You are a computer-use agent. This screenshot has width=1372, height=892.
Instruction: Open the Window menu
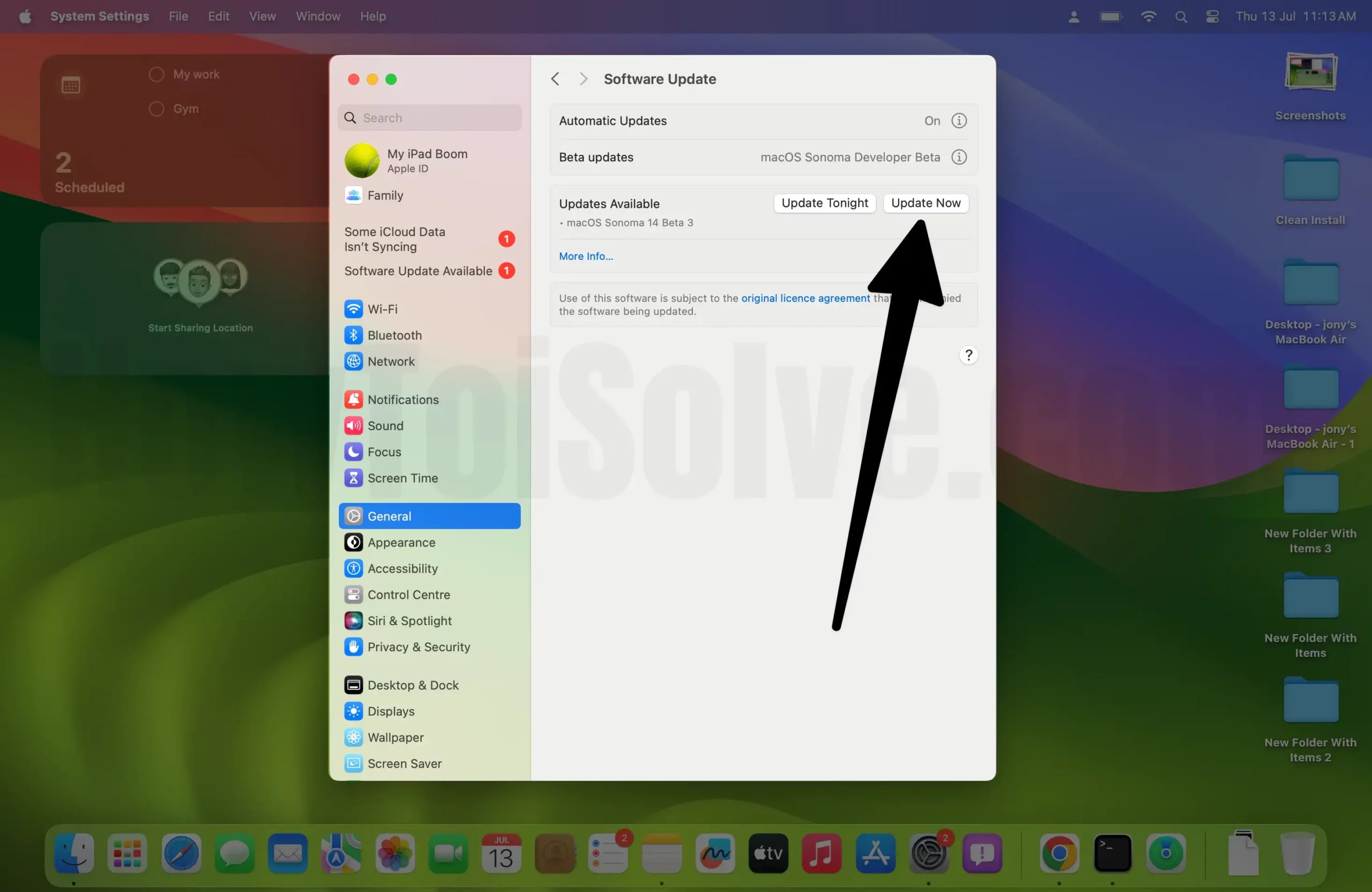(318, 16)
